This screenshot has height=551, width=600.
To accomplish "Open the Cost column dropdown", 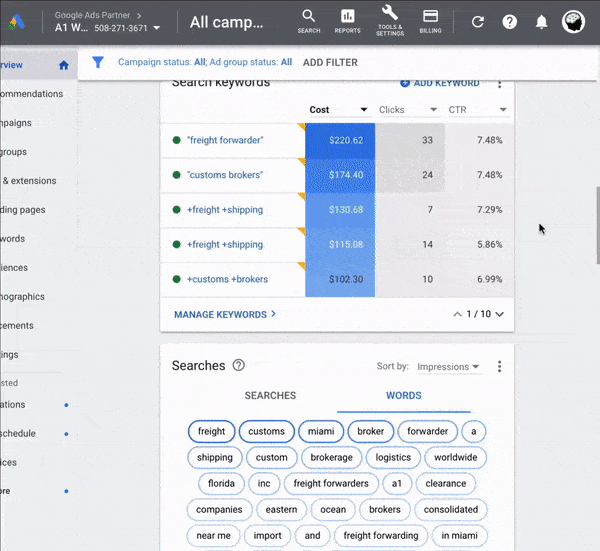I will point(364,109).
